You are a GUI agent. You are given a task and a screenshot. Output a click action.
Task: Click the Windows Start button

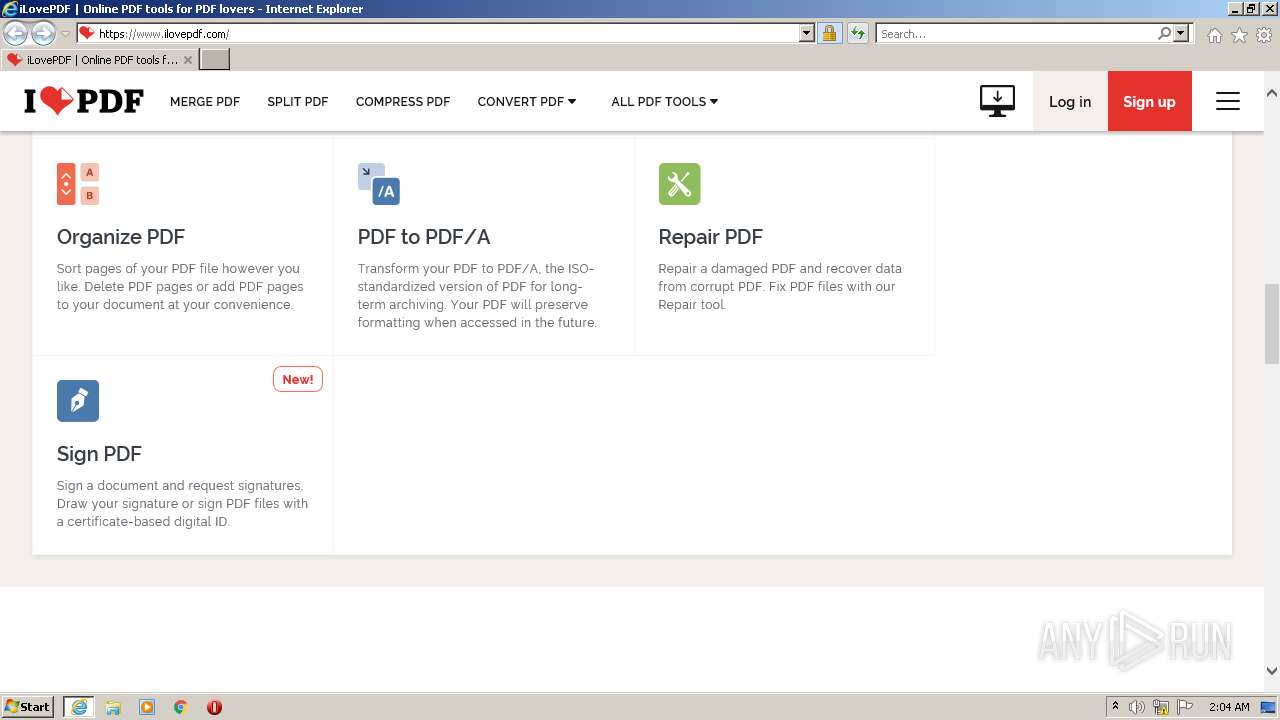tap(28, 707)
